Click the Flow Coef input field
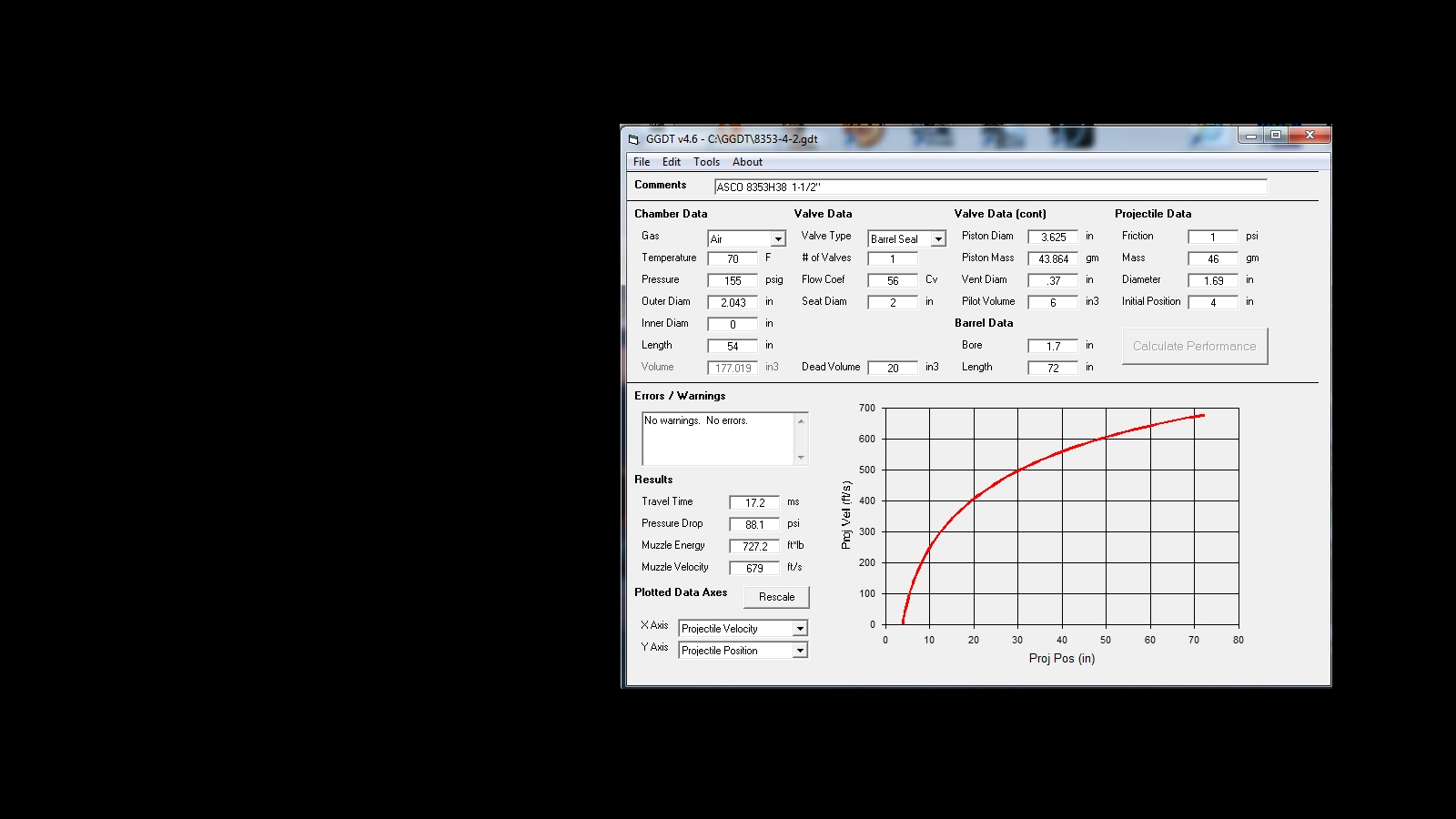 tap(893, 281)
